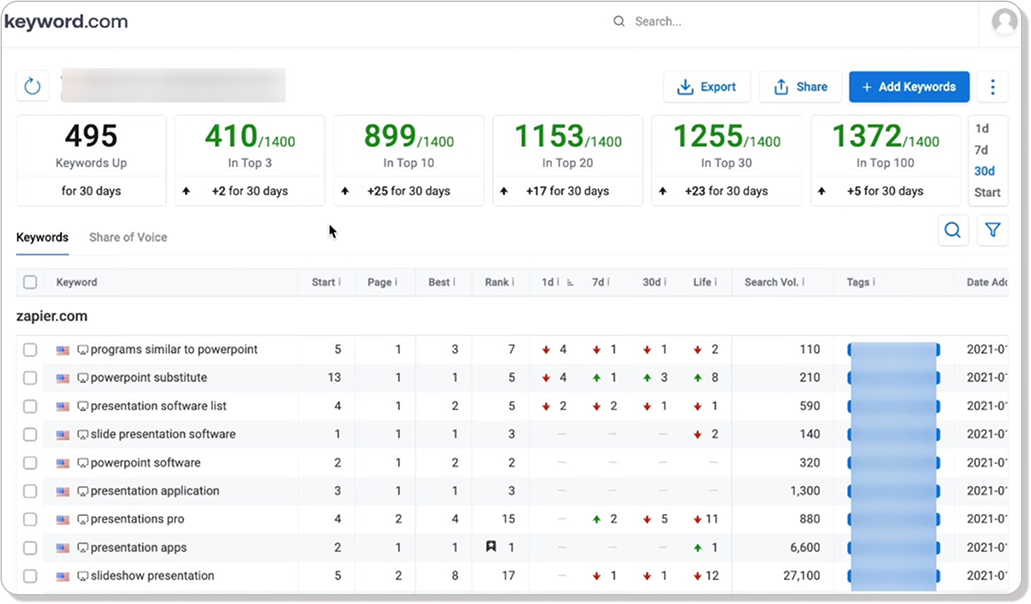Open the Keywords Up summary card
Image resolution: width=1031 pixels, height=604 pixels.
[x=91, y=160]
